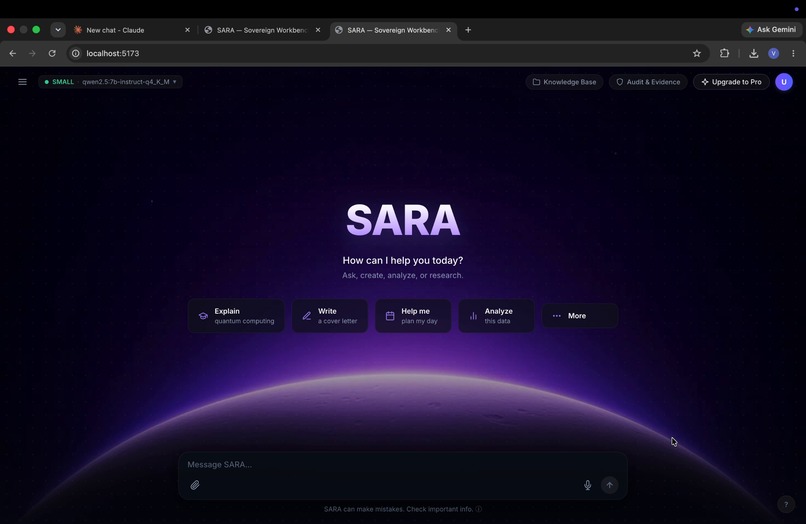Click Ask Gemini button
Viewport: 806px width, 524px height.
coord(772,30)
